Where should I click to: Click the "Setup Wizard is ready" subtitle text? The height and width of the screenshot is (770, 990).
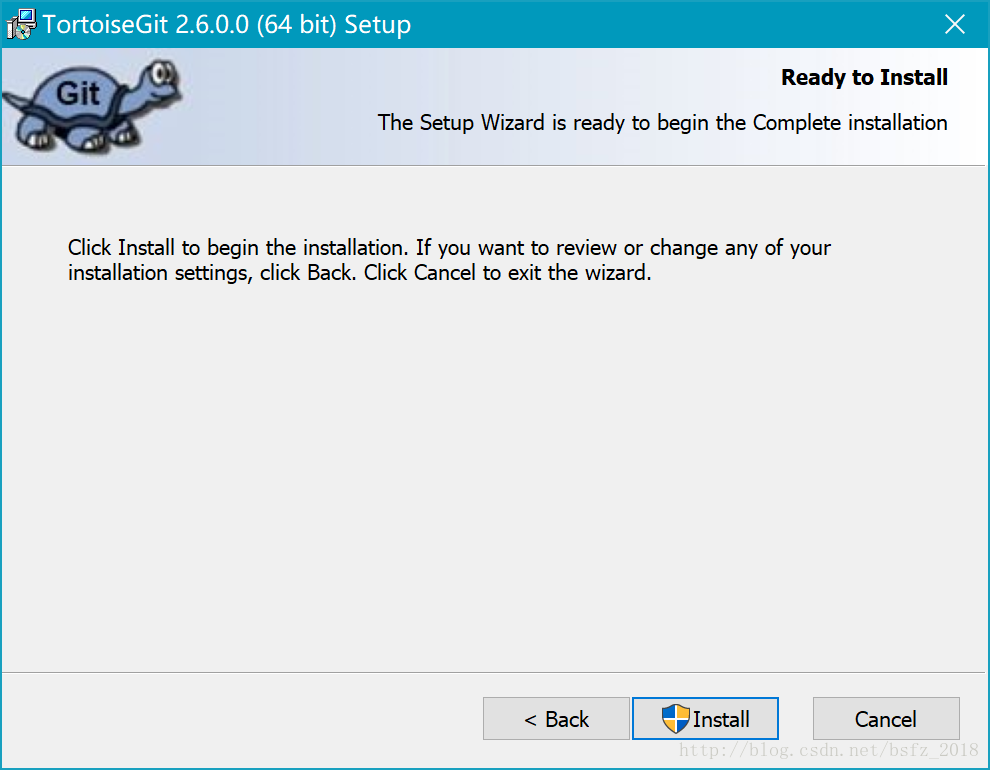(x=662, y=122)
